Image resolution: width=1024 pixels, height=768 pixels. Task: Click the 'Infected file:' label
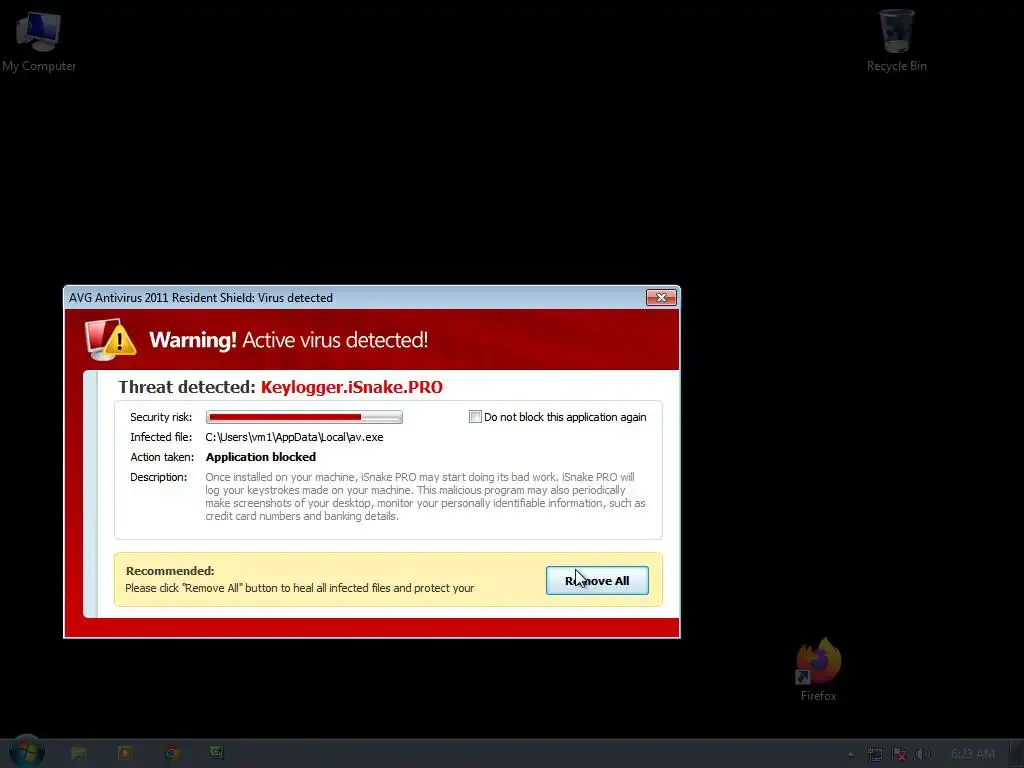click(x=161, y=437)
